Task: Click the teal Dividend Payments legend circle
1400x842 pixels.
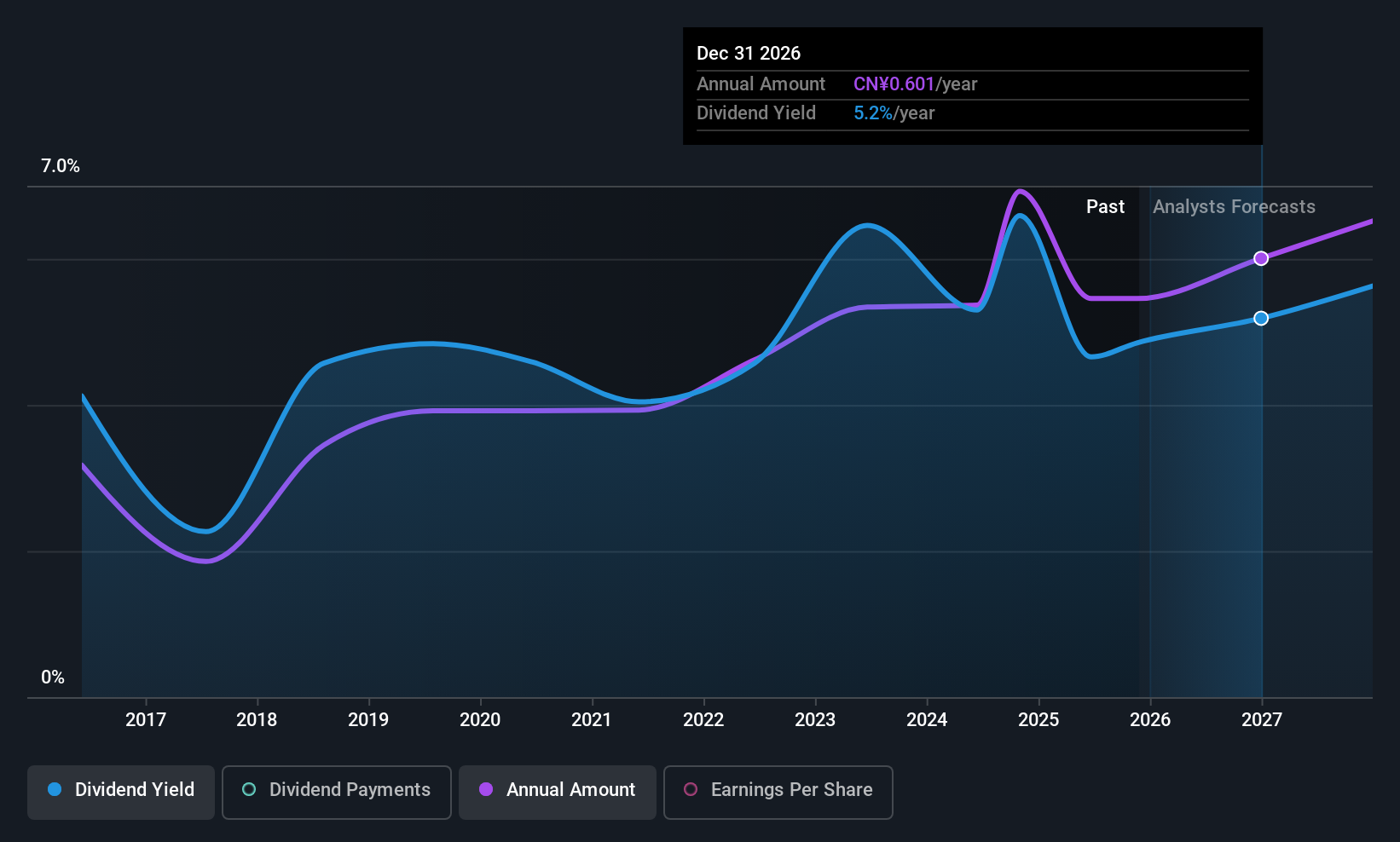Action: 249,790
